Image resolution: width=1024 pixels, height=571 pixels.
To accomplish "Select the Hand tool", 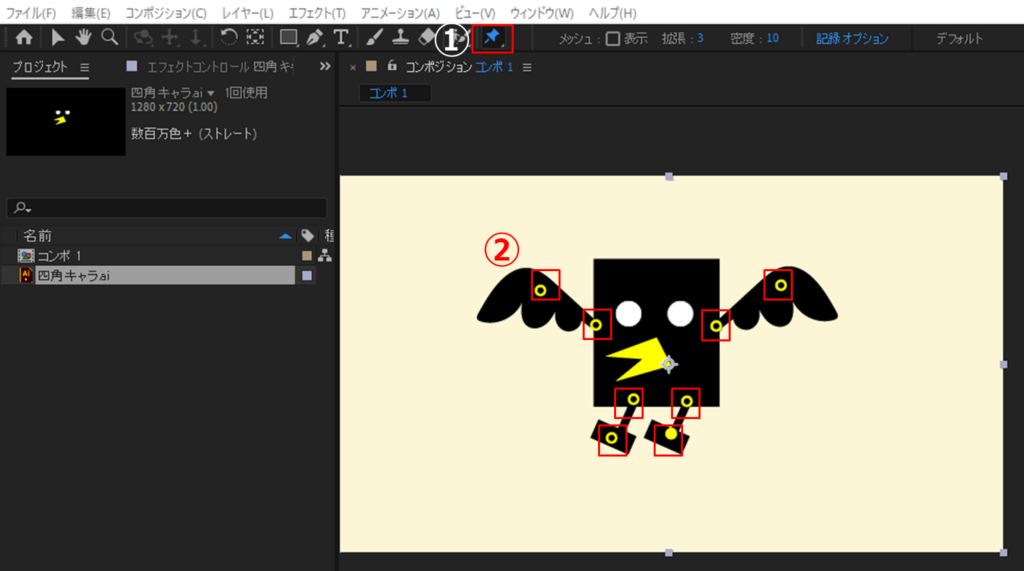I will coord(83,38).
